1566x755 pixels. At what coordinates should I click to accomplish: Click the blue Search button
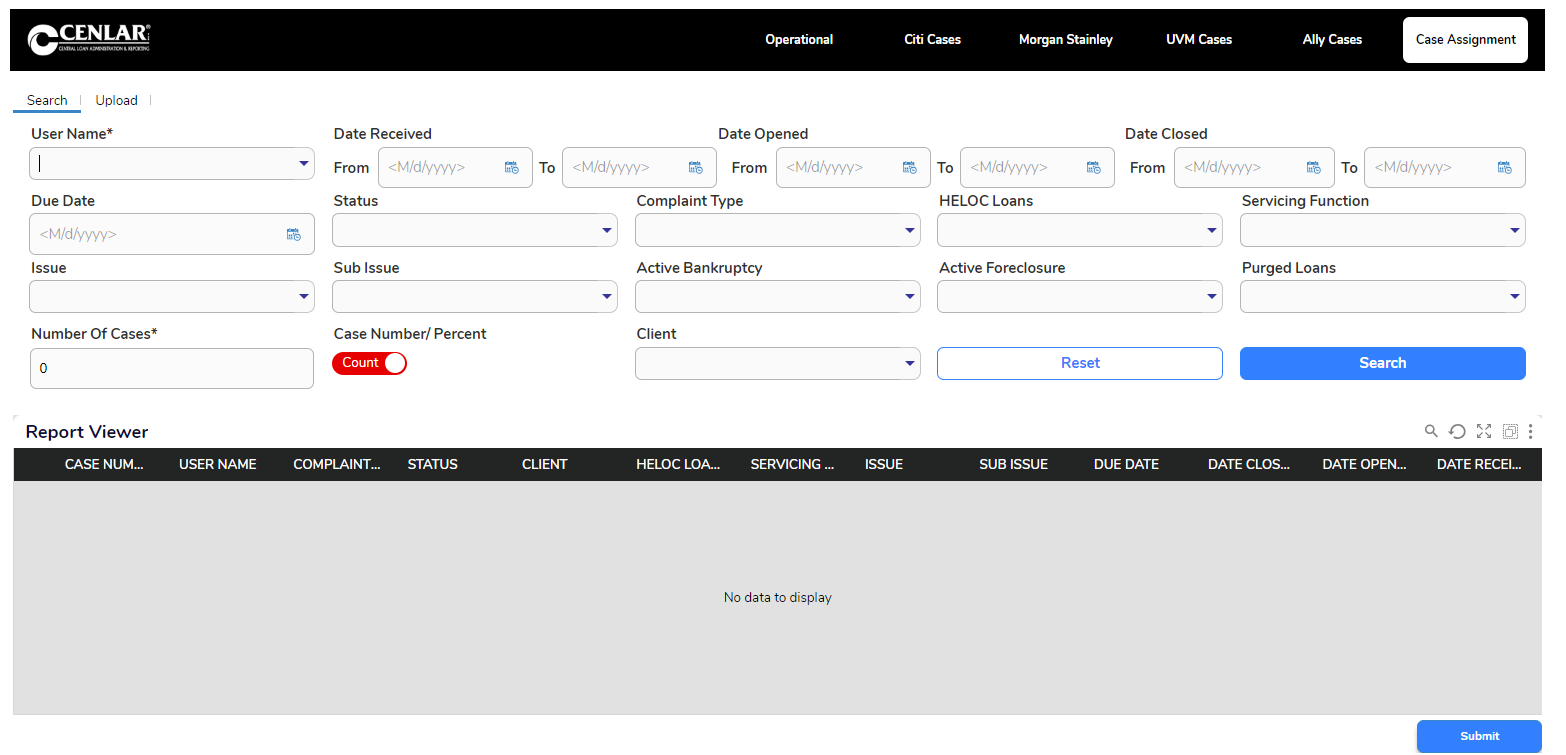(x=1383, y=364)
